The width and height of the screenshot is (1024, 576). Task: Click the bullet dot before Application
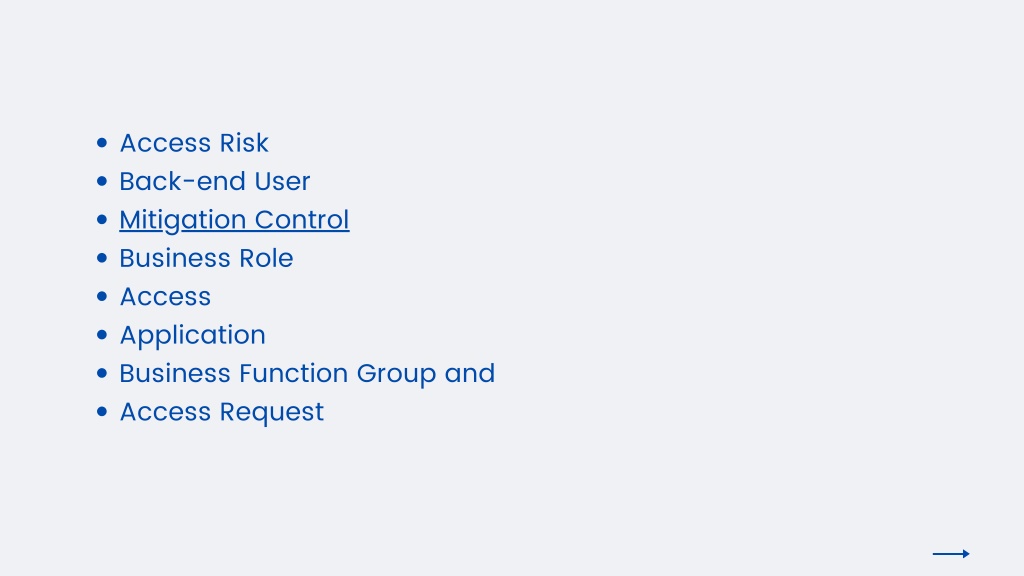[x=102, y=336]
